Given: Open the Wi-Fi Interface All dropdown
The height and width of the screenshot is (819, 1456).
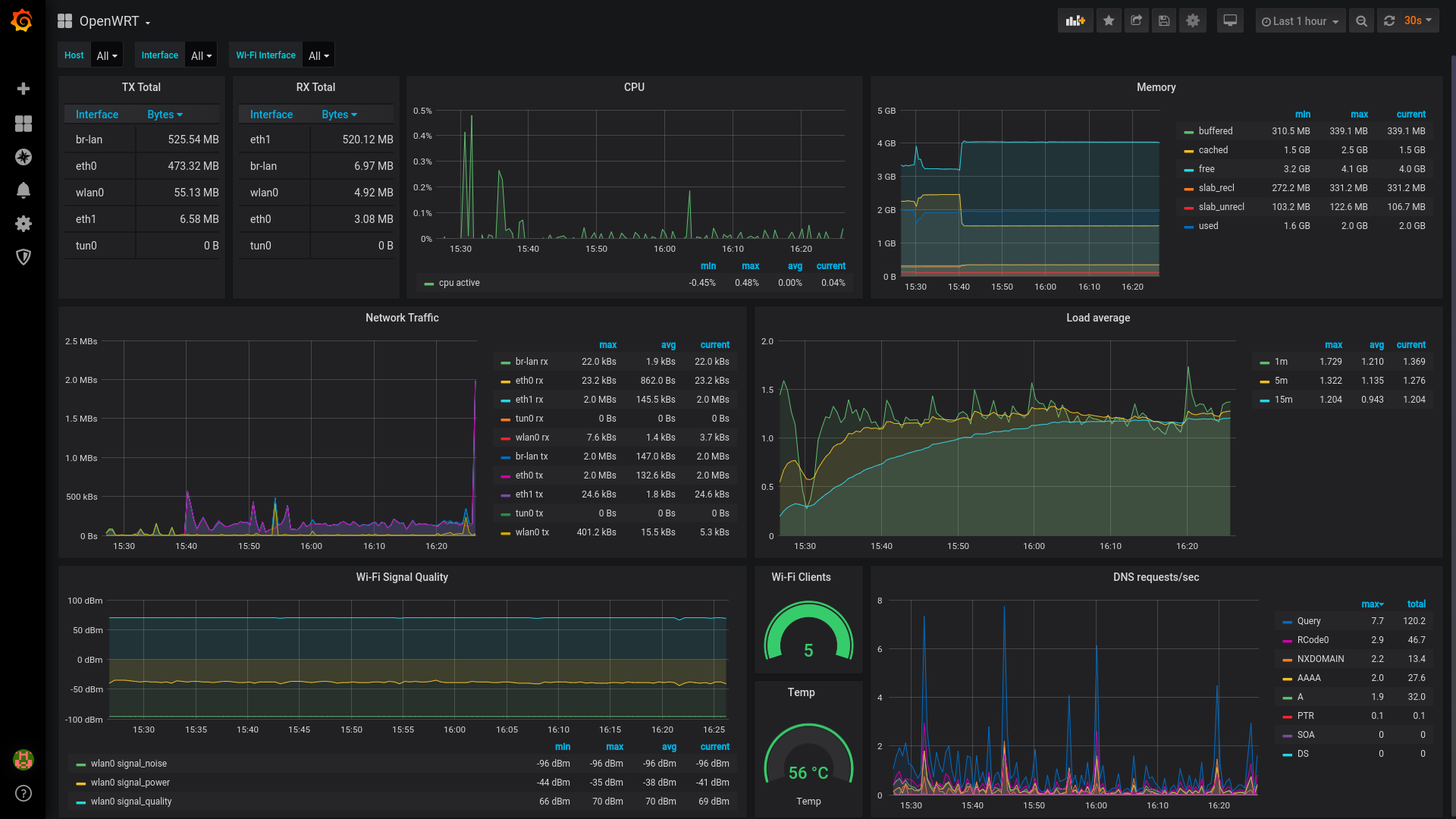Looking at the screenshot, I should pyautogui.click(x=318, y=55).
